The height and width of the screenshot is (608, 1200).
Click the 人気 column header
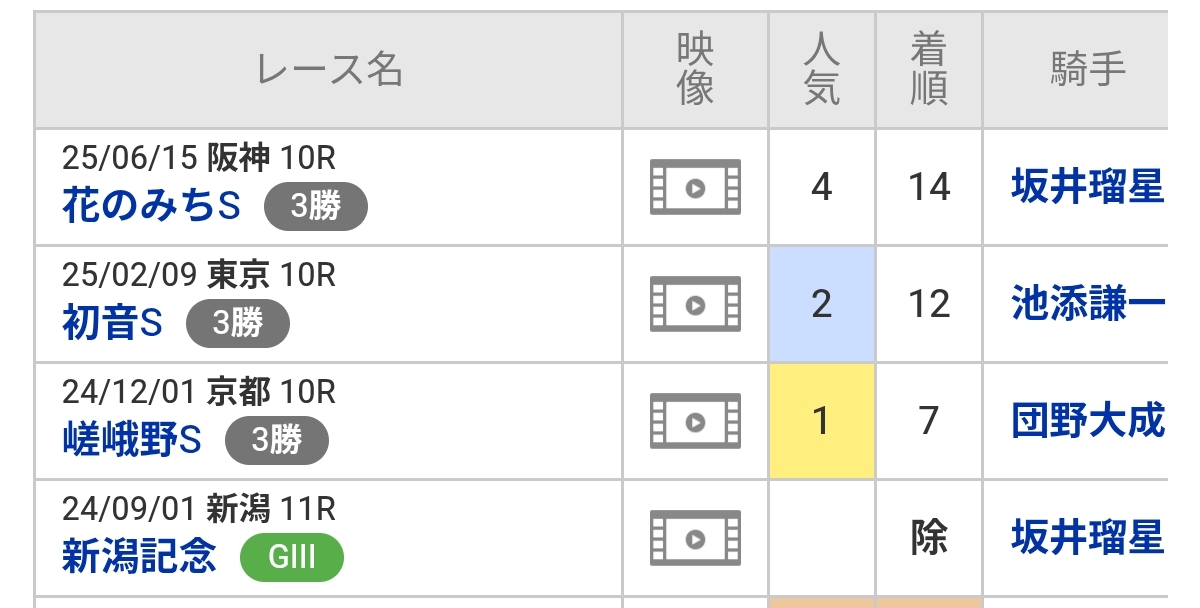pyautogui.click(x=822, y=70)
